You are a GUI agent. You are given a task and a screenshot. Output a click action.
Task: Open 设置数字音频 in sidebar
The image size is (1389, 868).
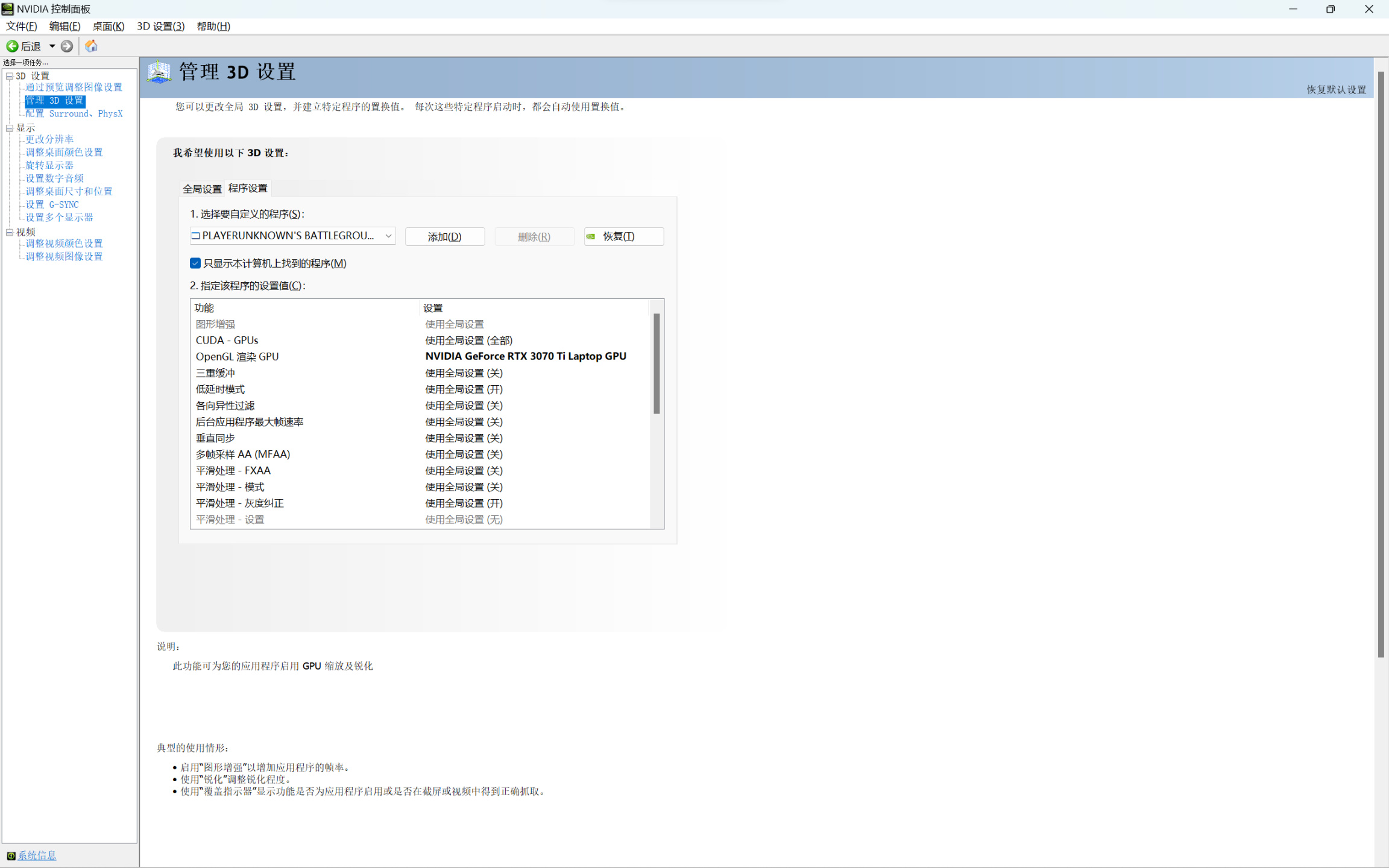54,178
